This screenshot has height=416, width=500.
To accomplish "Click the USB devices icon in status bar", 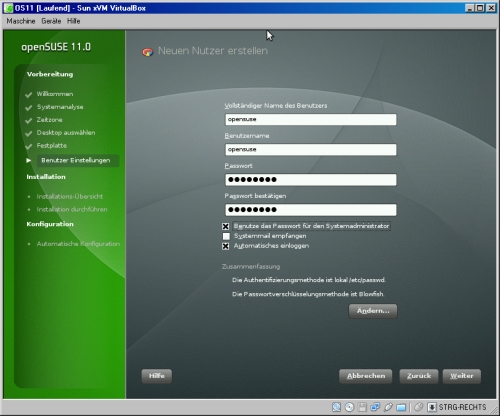I will 388,407.
